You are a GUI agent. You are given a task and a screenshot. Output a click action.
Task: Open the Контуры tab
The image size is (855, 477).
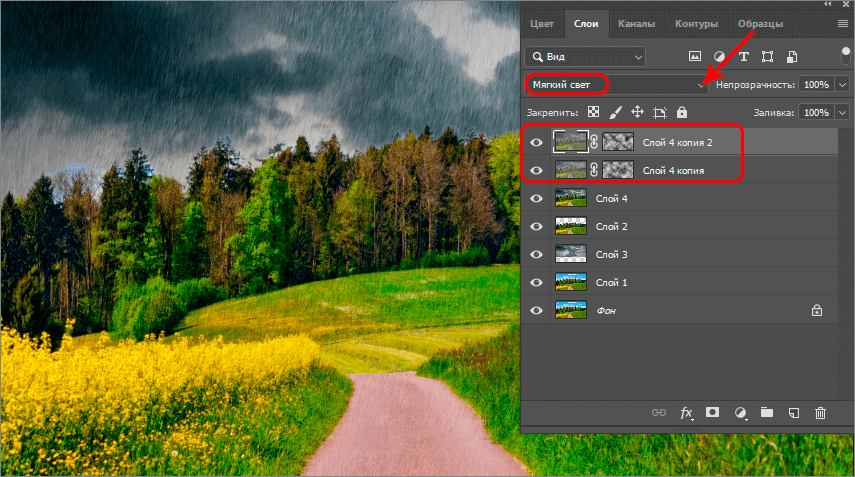click(x=695, y=23)
